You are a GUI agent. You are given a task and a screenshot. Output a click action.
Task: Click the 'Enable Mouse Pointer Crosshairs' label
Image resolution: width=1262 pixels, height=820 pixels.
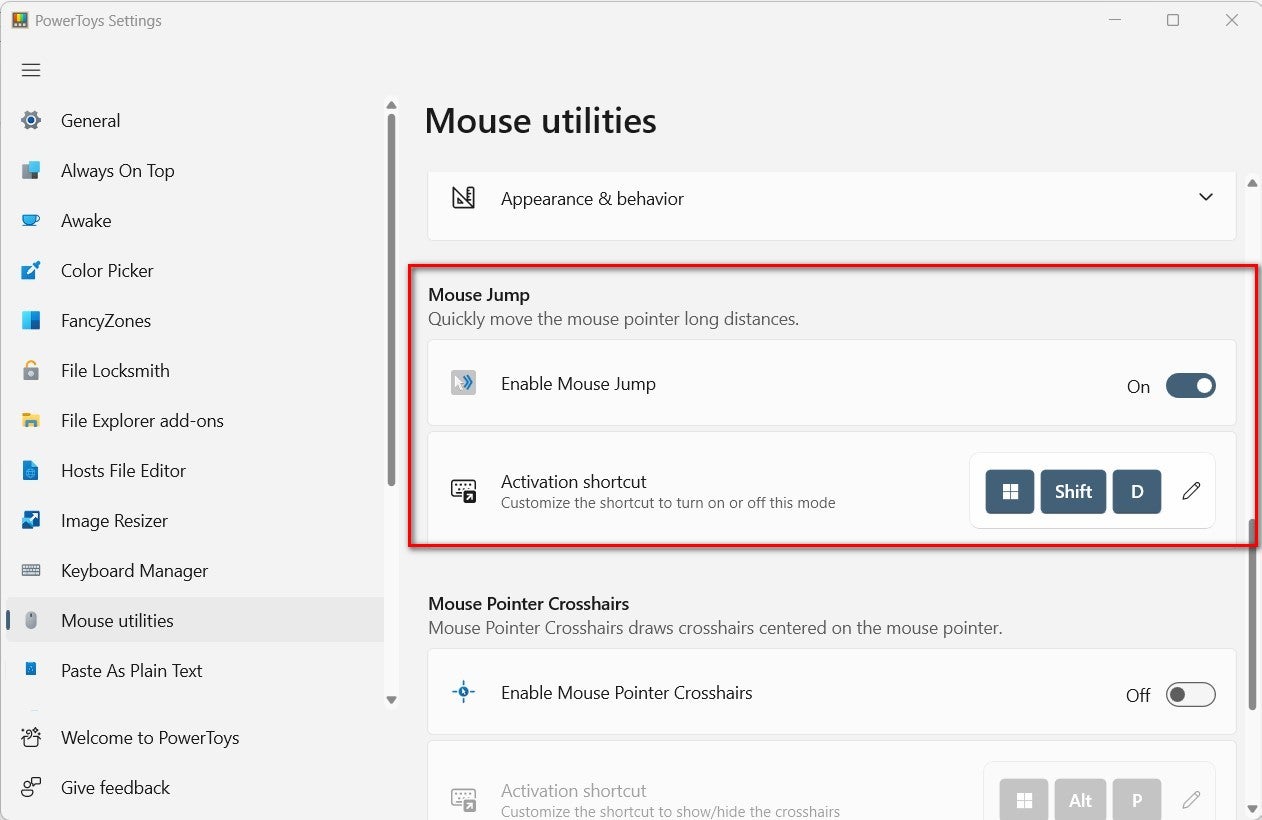click(x=626, y=692)
